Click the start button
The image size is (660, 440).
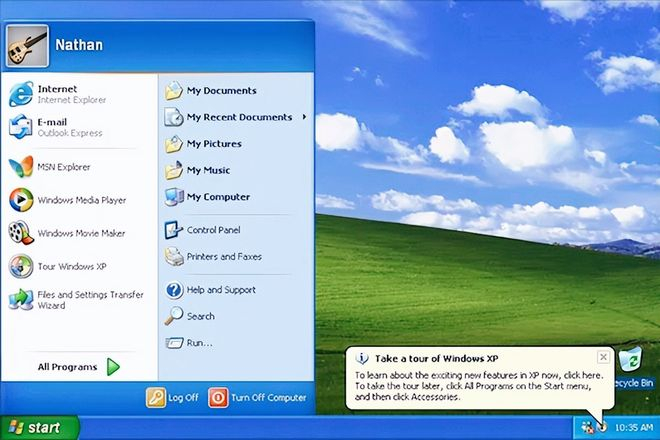coord(39,427)
